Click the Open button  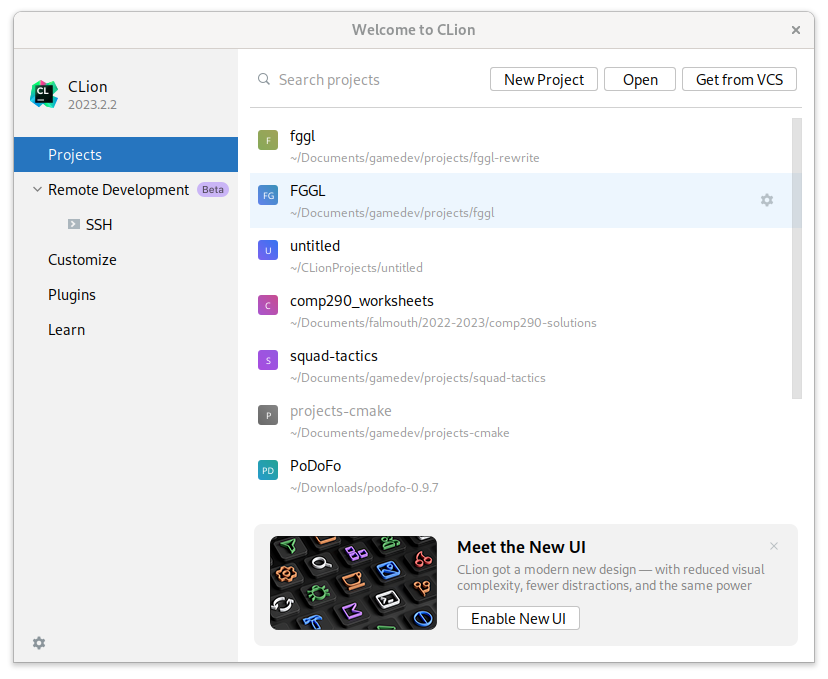point(640,79)
